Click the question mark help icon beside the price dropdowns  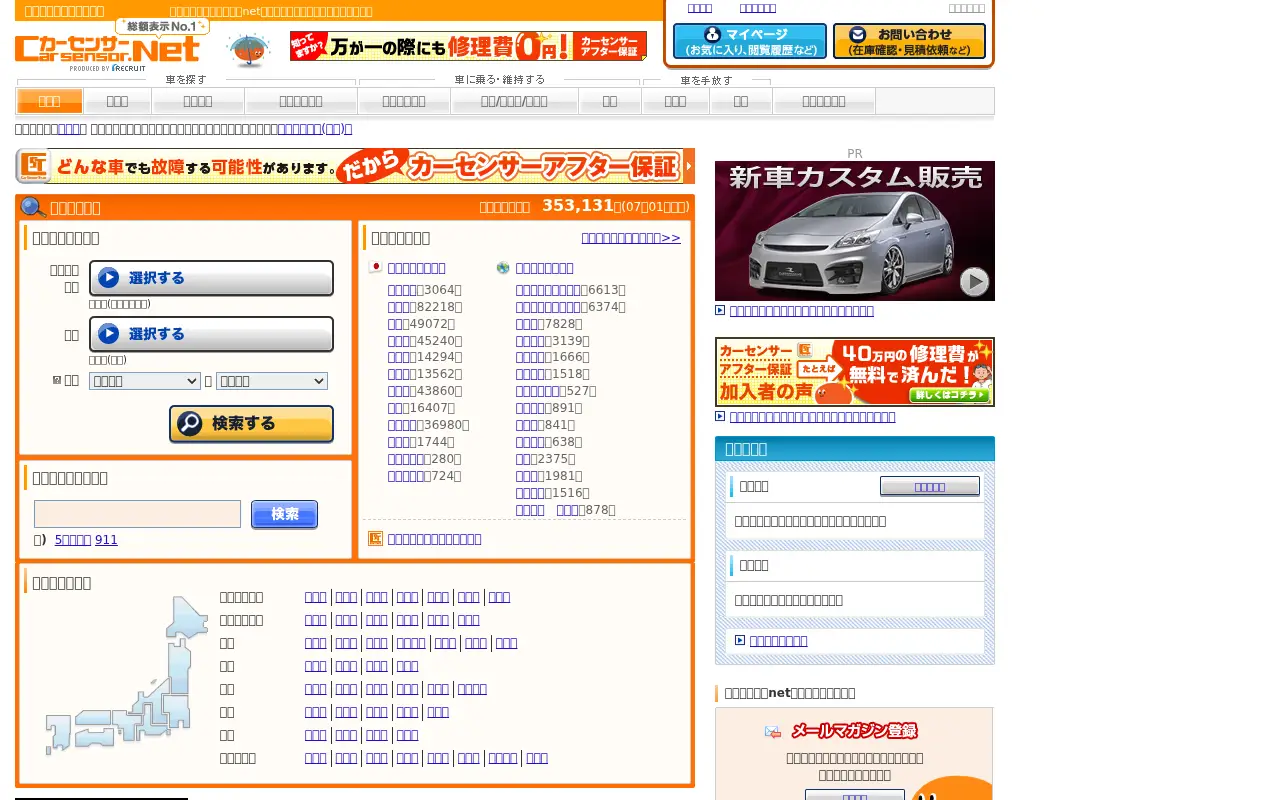tap(56, 380)
